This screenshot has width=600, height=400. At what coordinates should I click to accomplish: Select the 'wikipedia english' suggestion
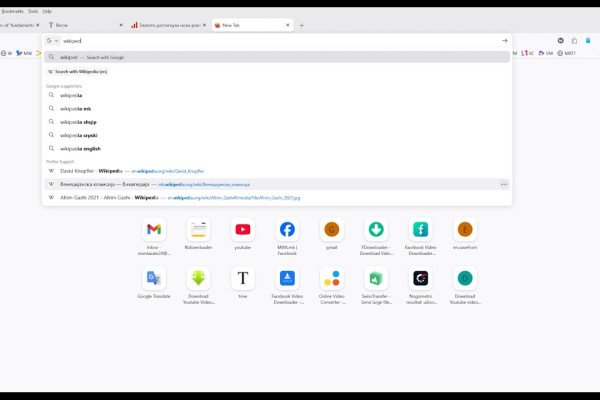pyautogui.click(x=277, y=149)
